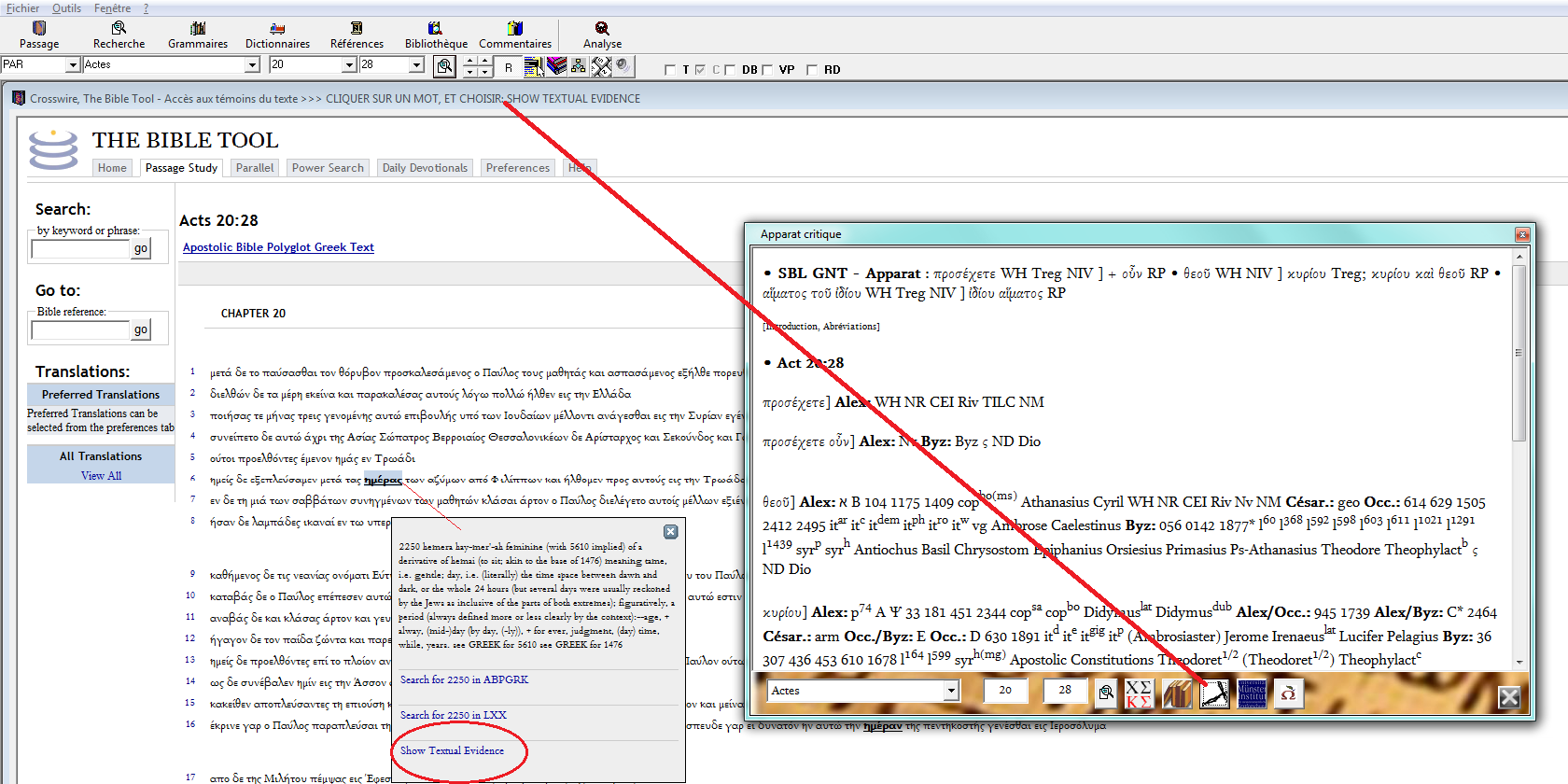The height and width of the screenshot is (784, 1568).
Task: Click the chapter 20 field in Apparat critique
Action: [x=1005, y=691]
